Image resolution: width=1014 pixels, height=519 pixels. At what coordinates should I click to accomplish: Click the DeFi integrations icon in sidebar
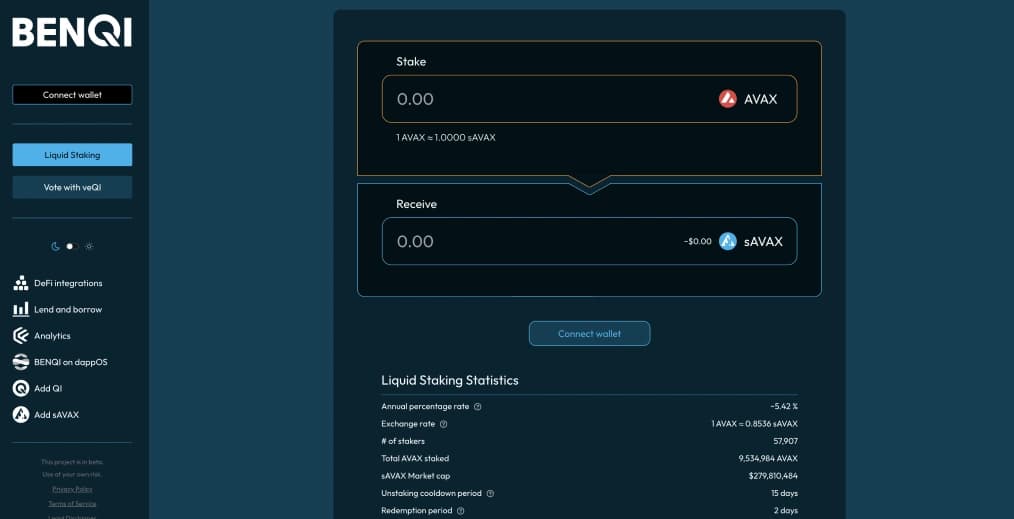click(20, 283)
